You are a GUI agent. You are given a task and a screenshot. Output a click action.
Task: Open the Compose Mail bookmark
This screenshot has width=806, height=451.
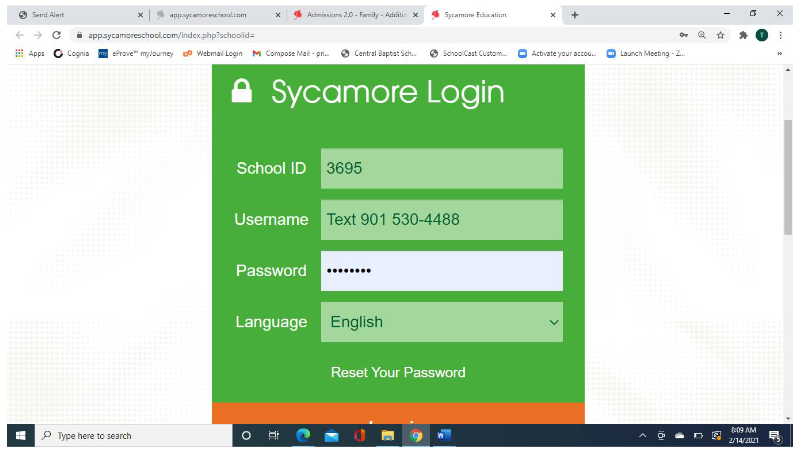pyautogui.click(x=290, y=53)
